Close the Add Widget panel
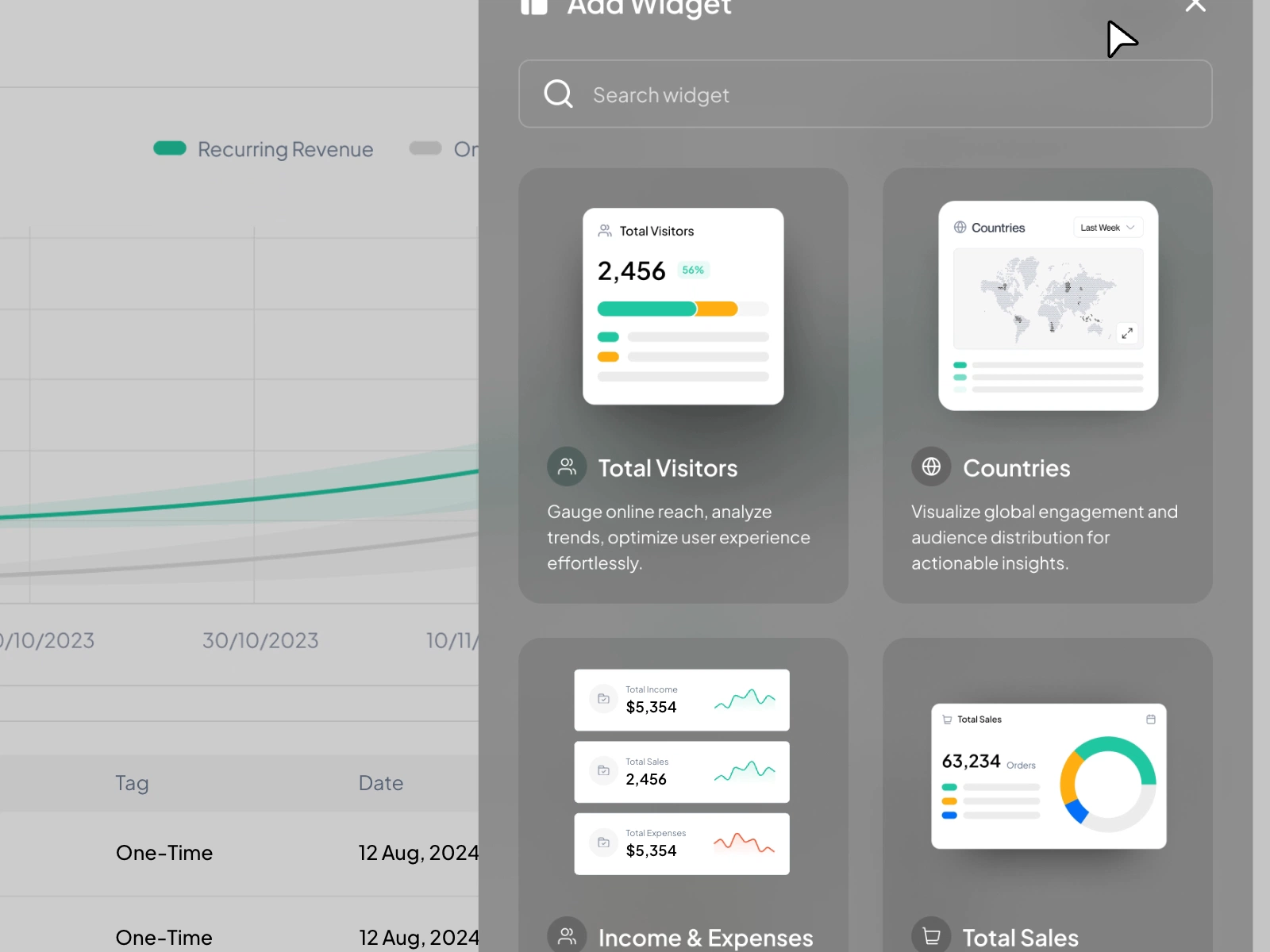 (x=1195, y=5)
